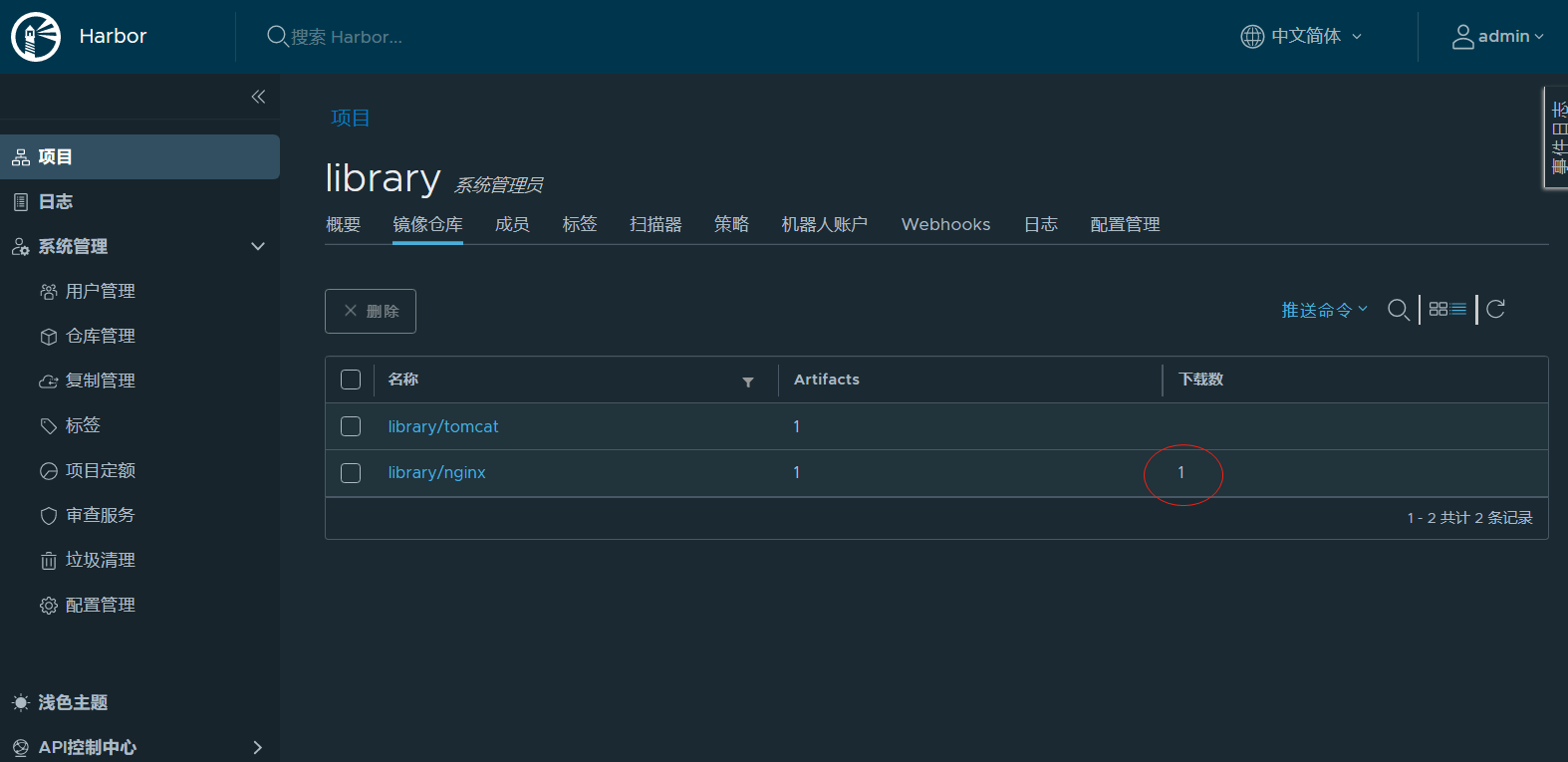1568x762 pixels.
Task: Click the admin user avatar icon
Action: click(x=1462, y=37)
